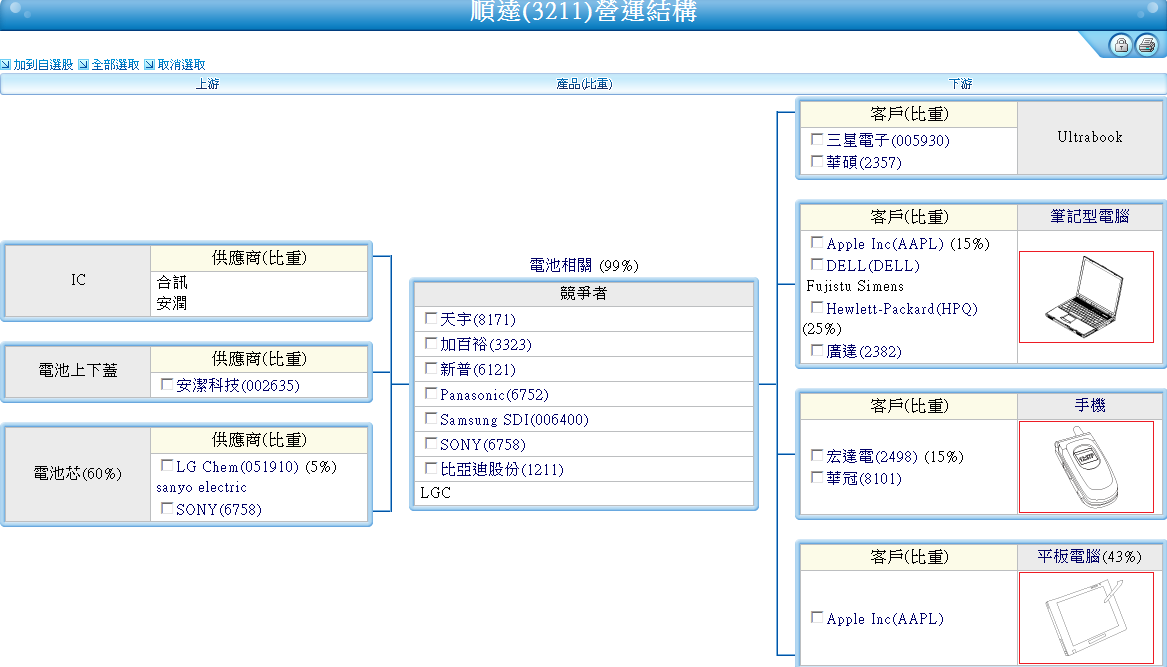This screenshot has height=667, width=1167.
Task: Open the Panasonic(6752) link
Action: [x=494, y=395]
